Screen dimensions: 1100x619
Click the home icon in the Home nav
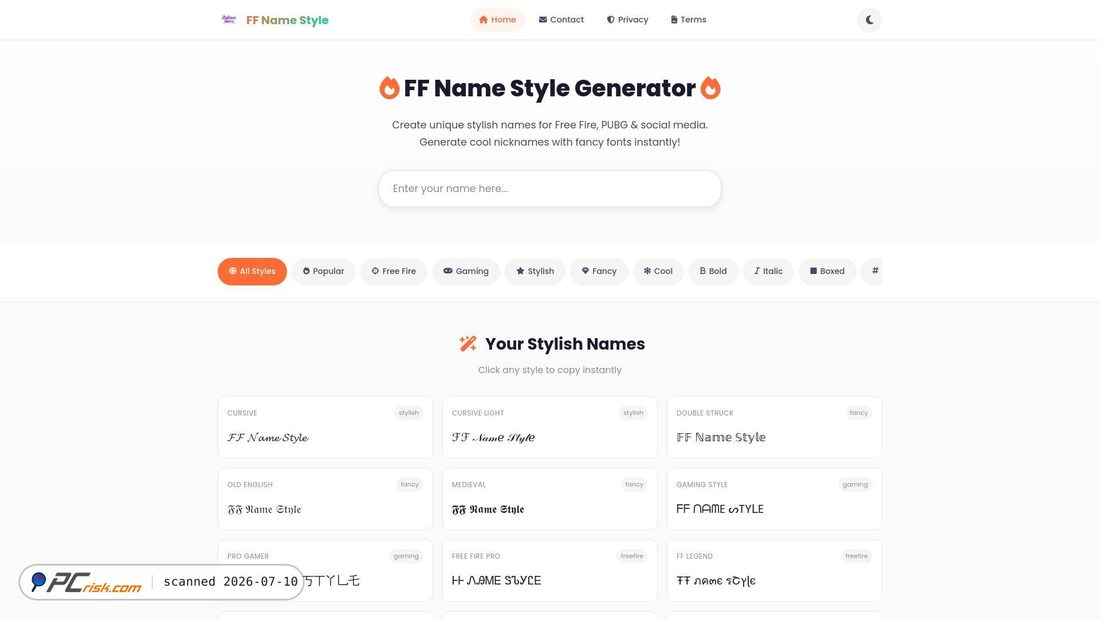tap(483, 20)
